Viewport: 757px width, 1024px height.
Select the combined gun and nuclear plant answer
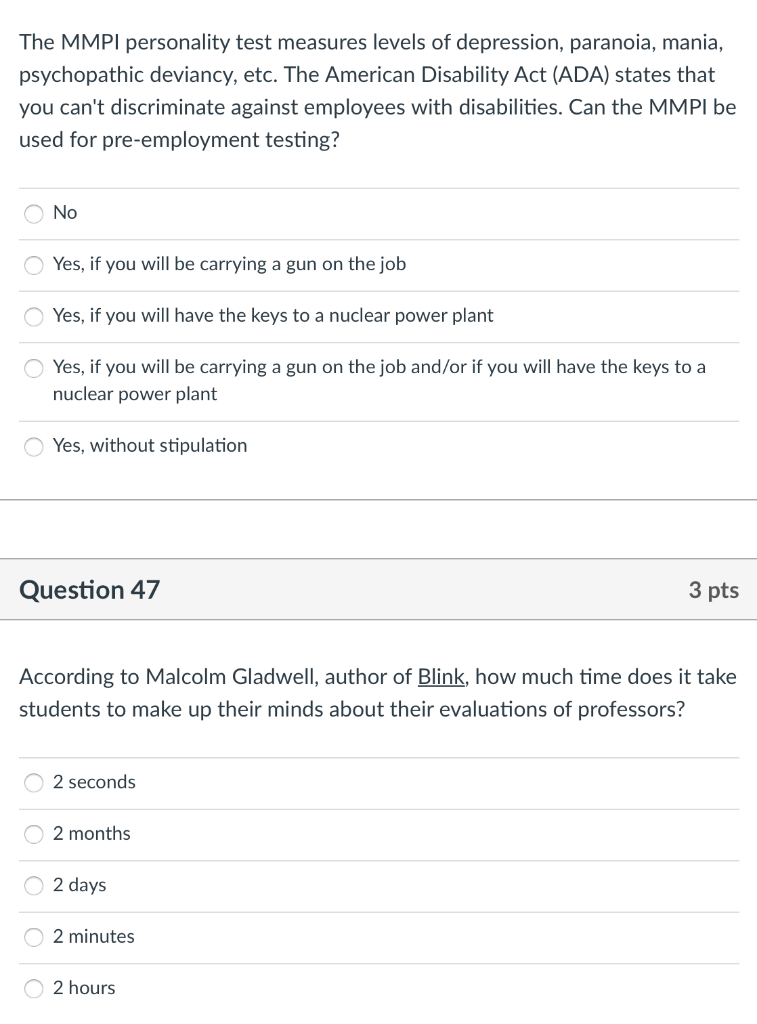(34, 369)
